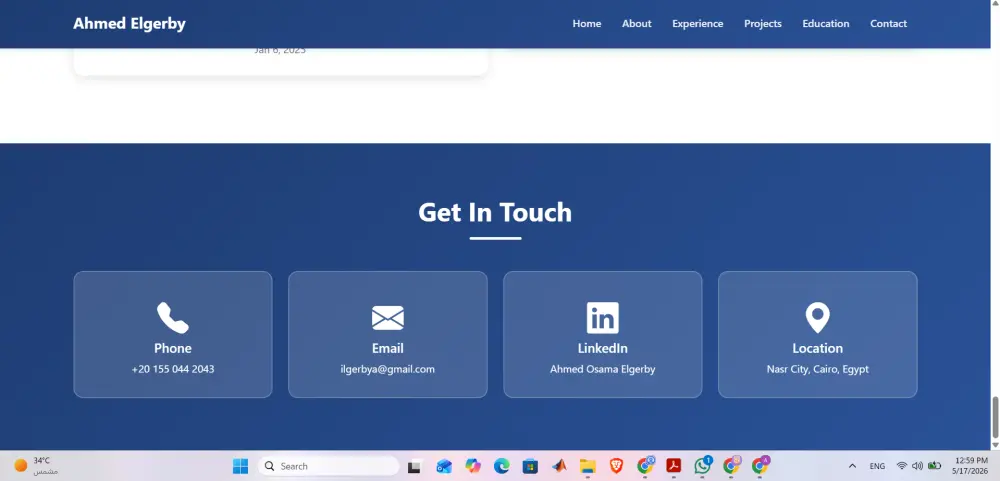Click in the taskbar Search box

point(328,466)
